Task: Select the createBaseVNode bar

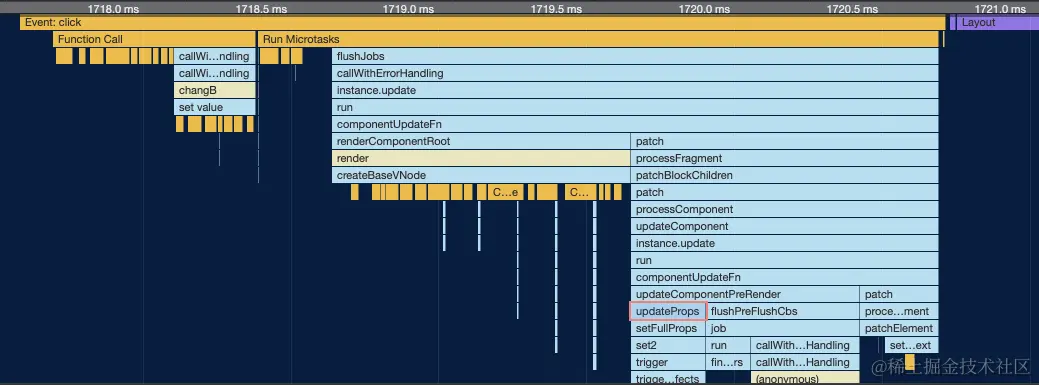Action: click(481, 176)
